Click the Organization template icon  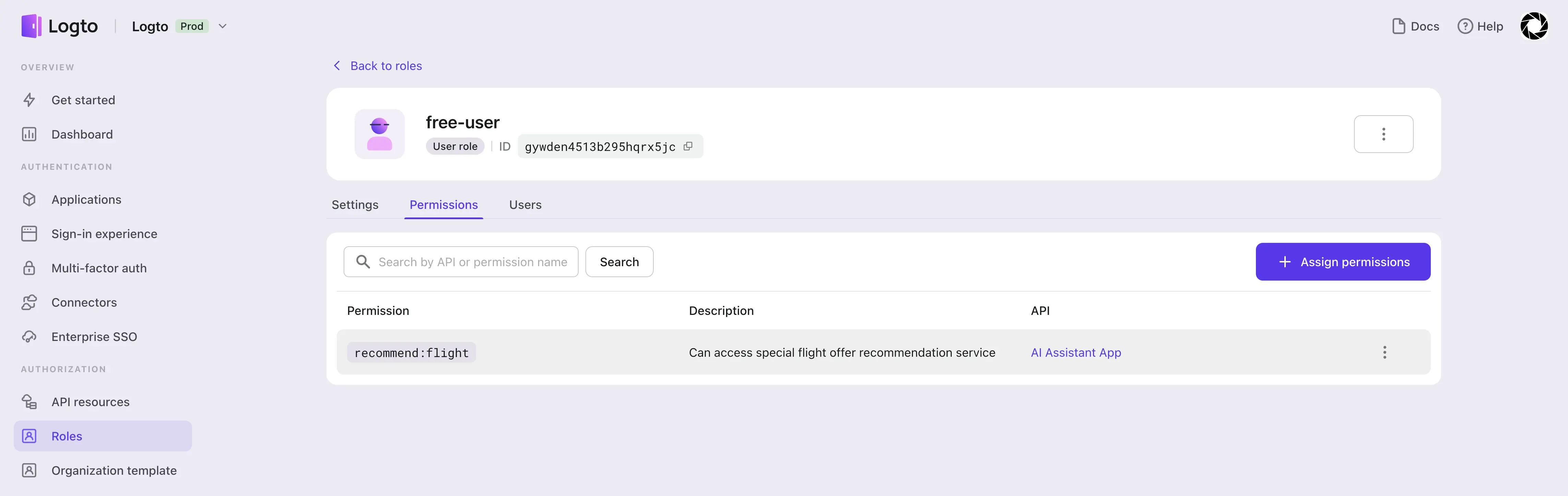coord(29,470)
